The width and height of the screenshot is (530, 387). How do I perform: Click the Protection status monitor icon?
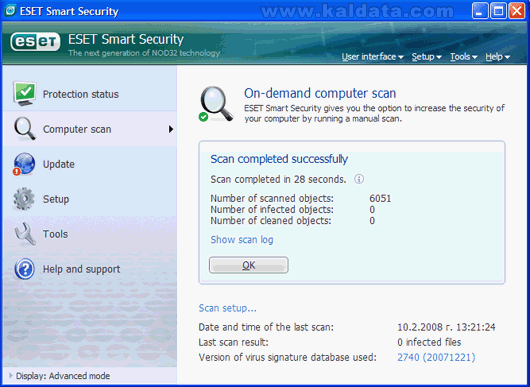tap(24, 94)
